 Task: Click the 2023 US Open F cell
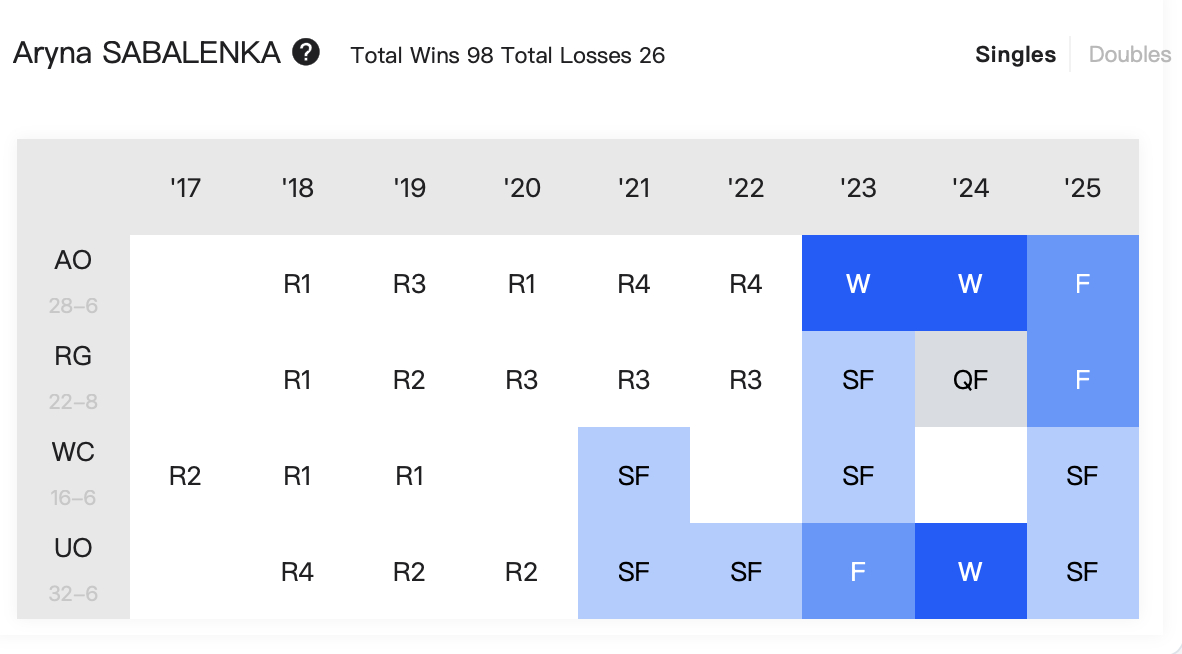click(858, 571)
